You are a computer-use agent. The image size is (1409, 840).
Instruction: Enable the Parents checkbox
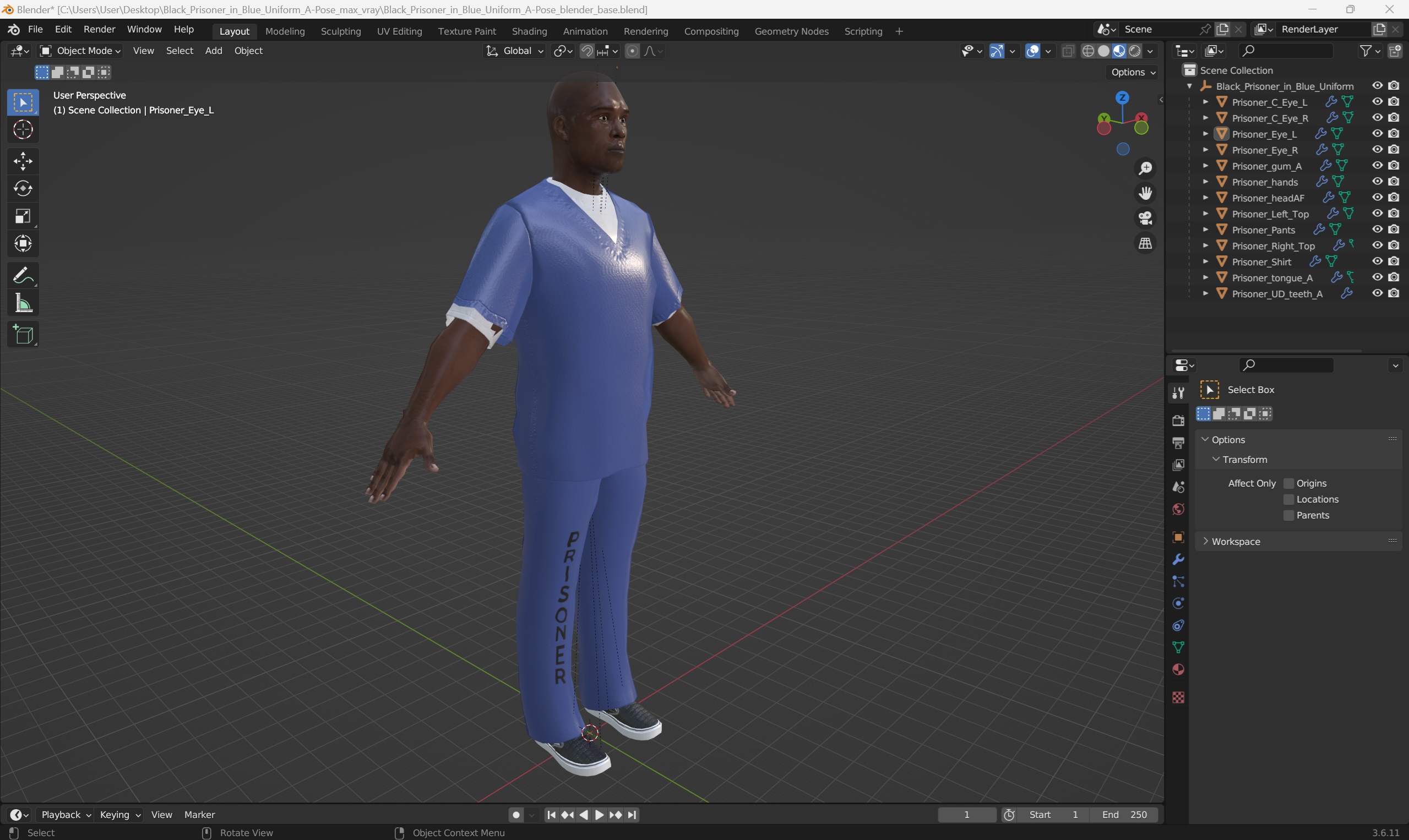pyautogui.click(x=1288, y=515)
